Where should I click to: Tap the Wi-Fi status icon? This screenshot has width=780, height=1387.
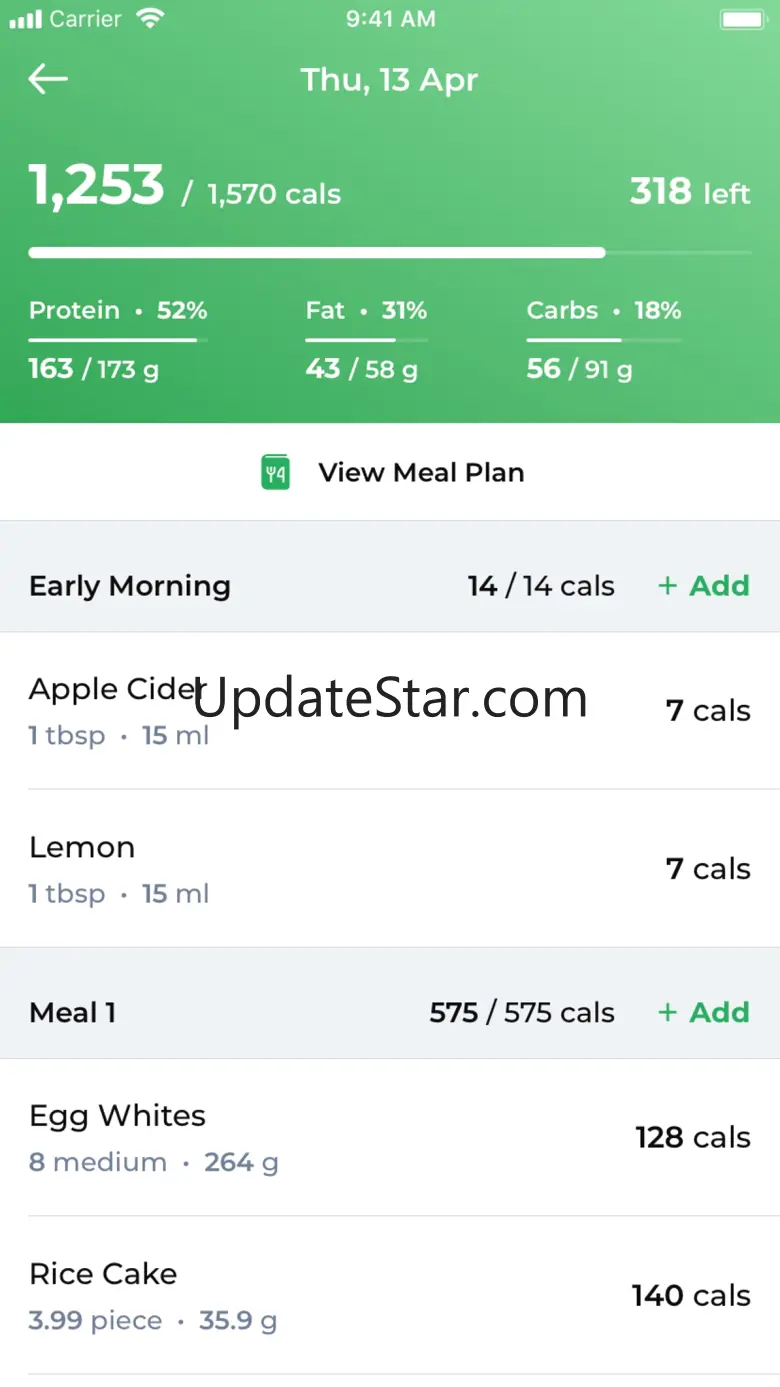150,19
